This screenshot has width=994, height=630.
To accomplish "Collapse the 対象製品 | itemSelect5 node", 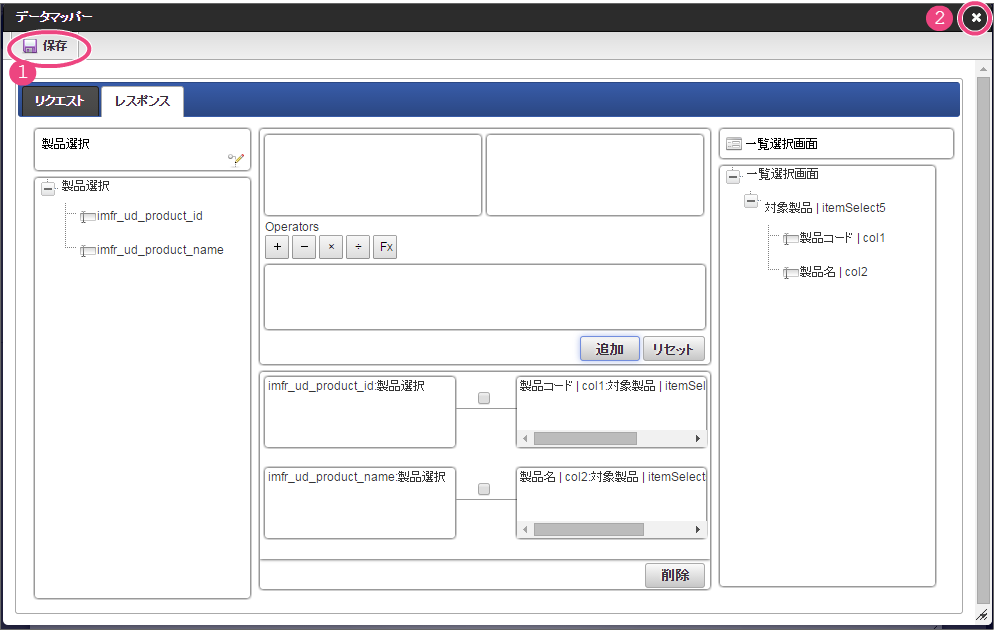I will [x=751, y=202].
